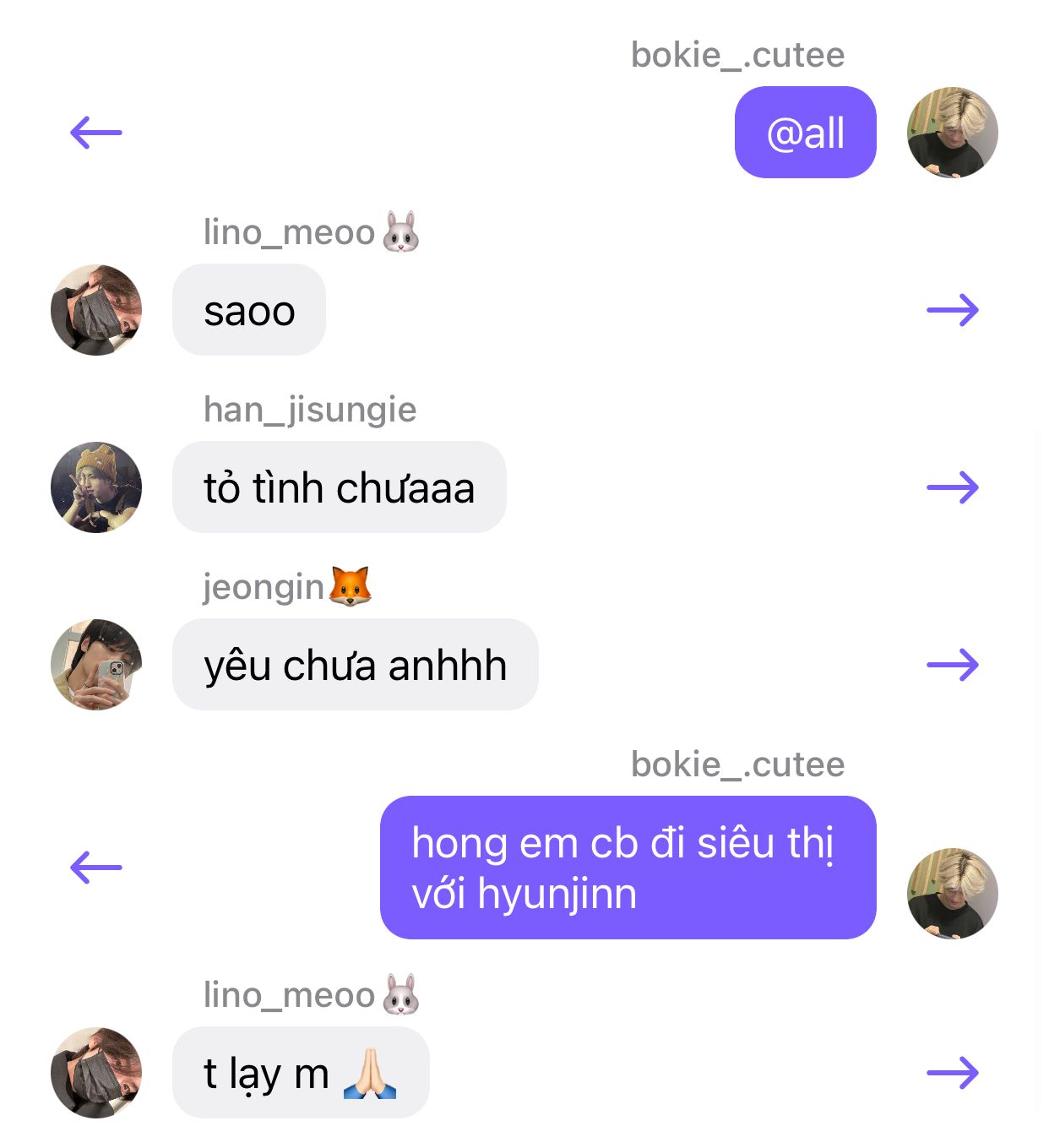Screen dimensions: 1049x1148
Task: Click the right arrow next to the saoo message
Action: point(953,310)
